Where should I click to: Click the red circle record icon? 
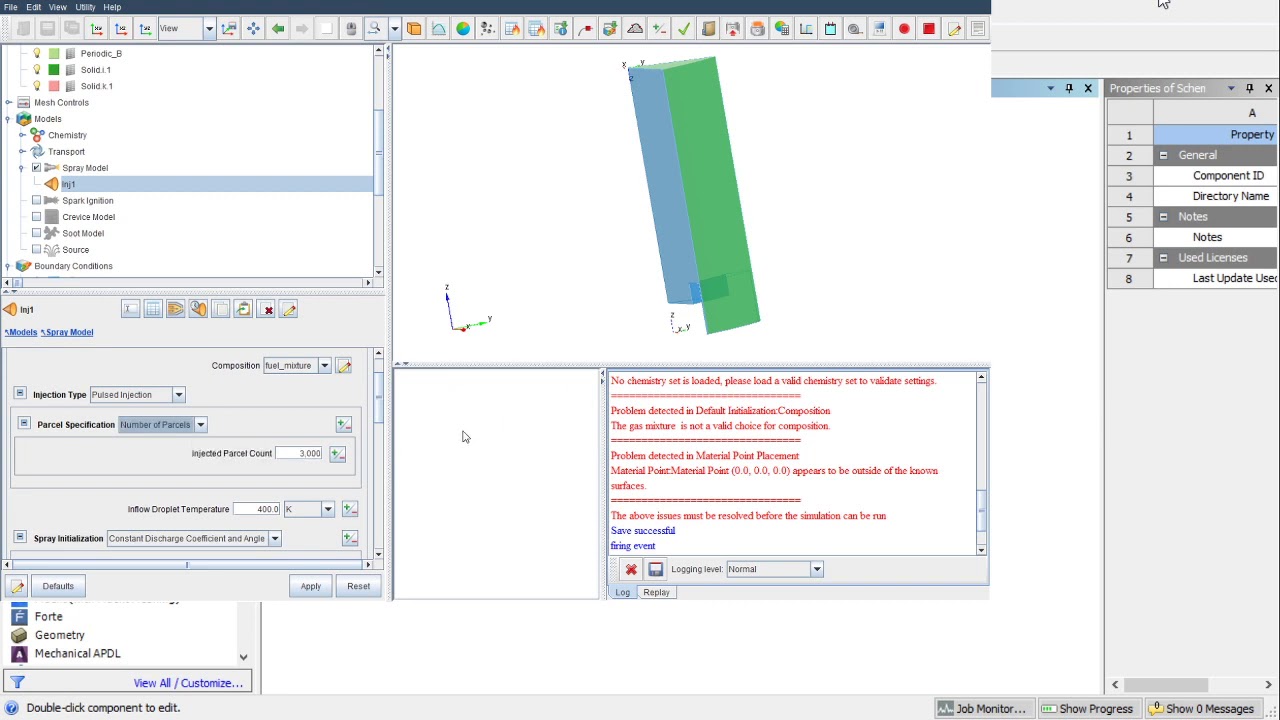point(904,29)
